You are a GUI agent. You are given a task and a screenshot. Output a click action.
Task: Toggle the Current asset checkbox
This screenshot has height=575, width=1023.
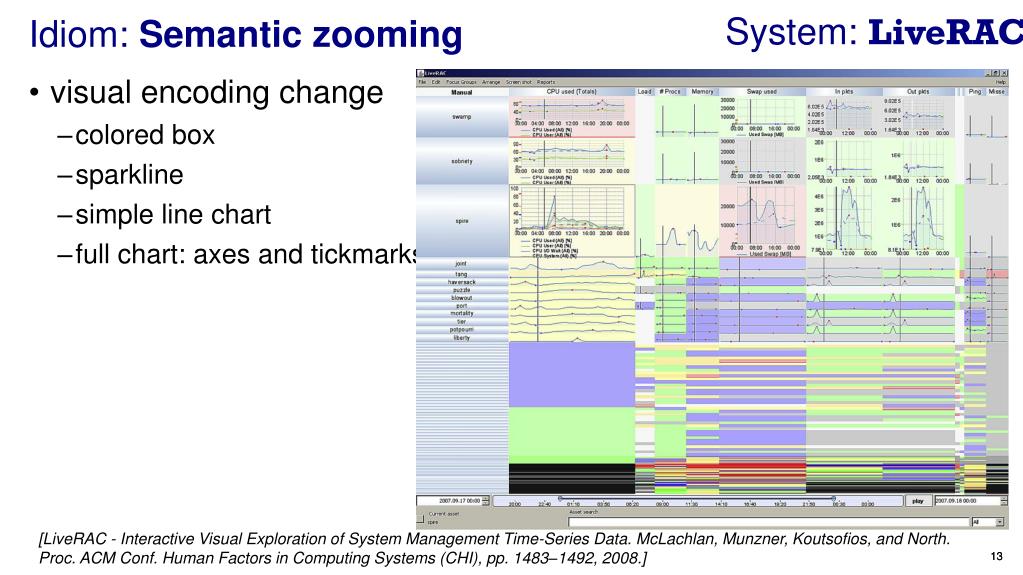(x=420, y=518)
